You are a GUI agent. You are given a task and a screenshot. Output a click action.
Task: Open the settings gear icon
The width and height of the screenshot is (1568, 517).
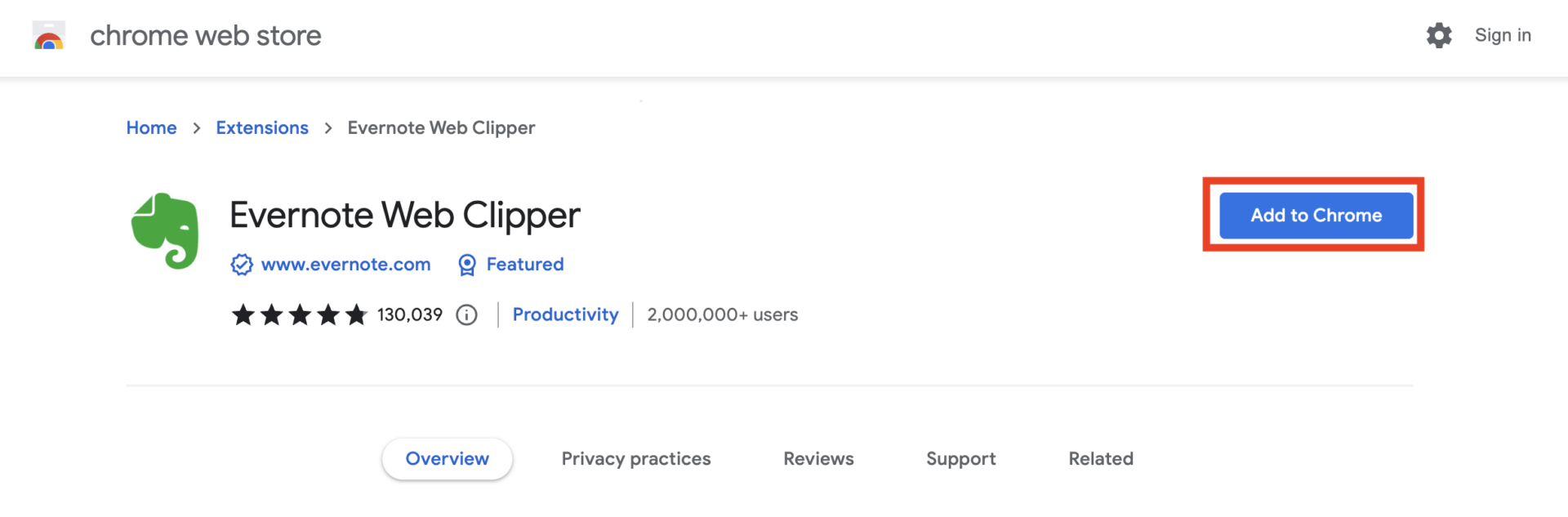click(x=1439, y=35)
